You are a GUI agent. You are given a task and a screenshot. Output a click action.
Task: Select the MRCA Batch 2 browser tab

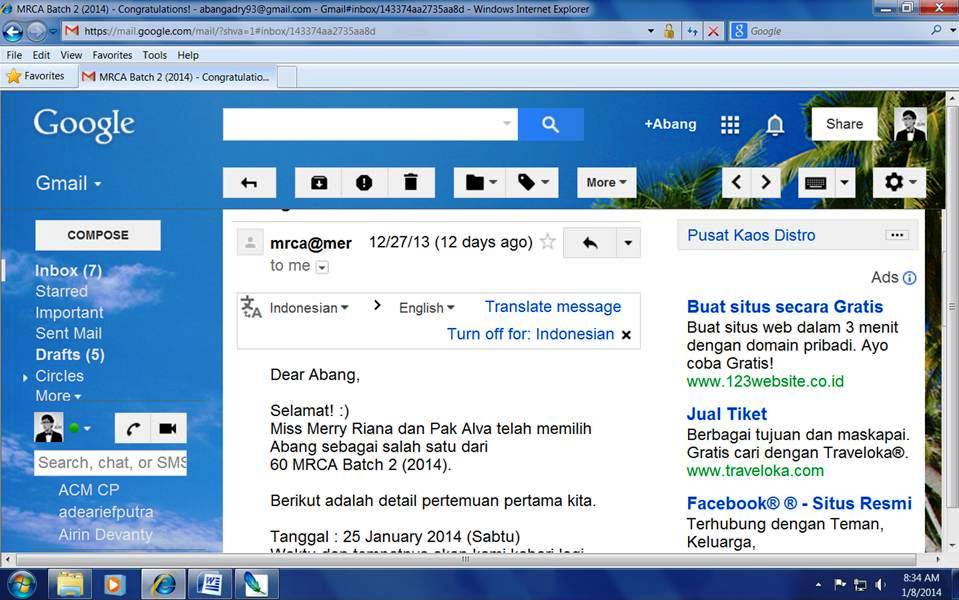pos(177,77)
